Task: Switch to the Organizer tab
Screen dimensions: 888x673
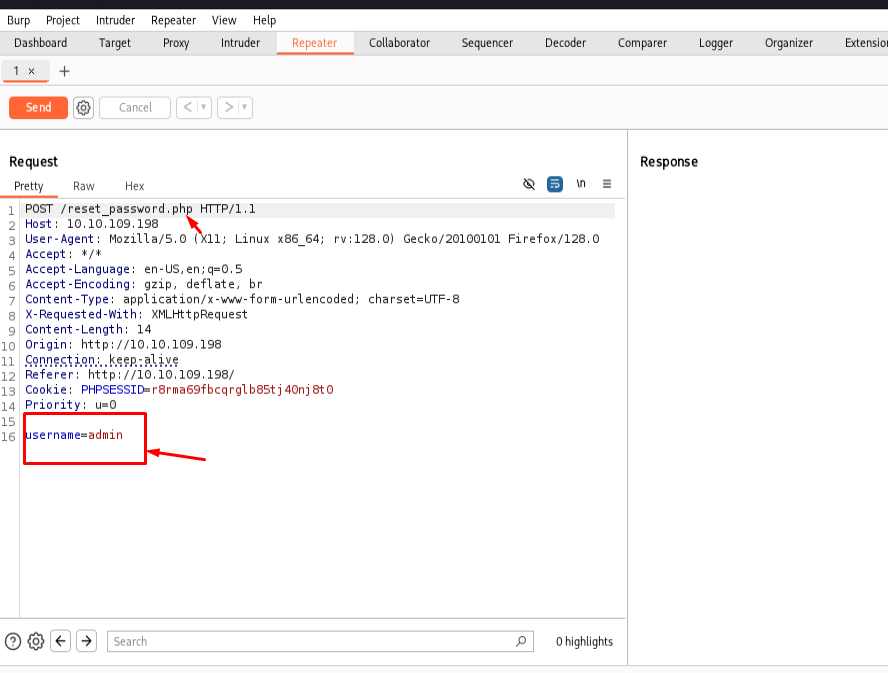Action: [789, 43]
